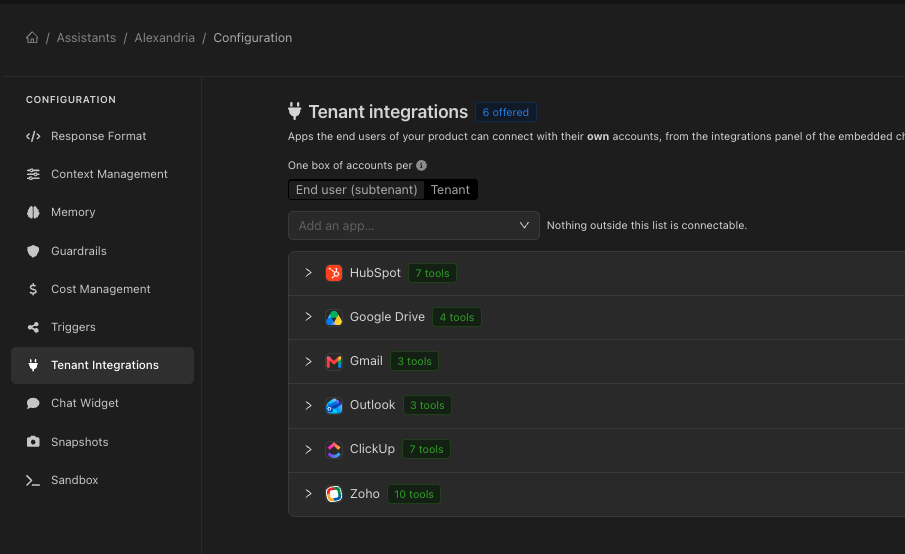Click the plug icon beside Tenant integrations heading
The image size is (905, 554).
(x=294, y=111)
